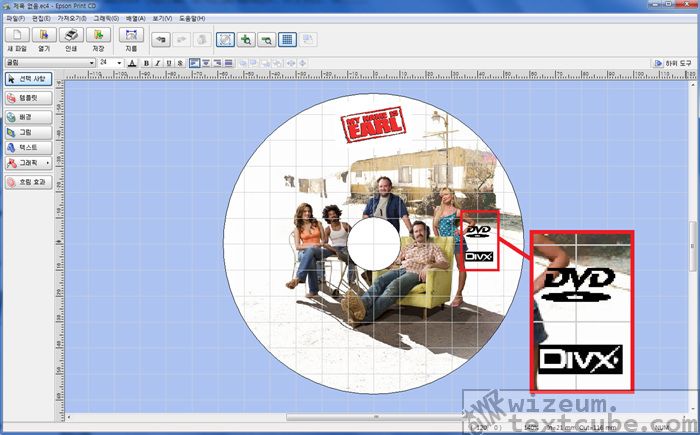Screen dimensions: 700x435
Task: Click the font color A icon
Action: 132,63
